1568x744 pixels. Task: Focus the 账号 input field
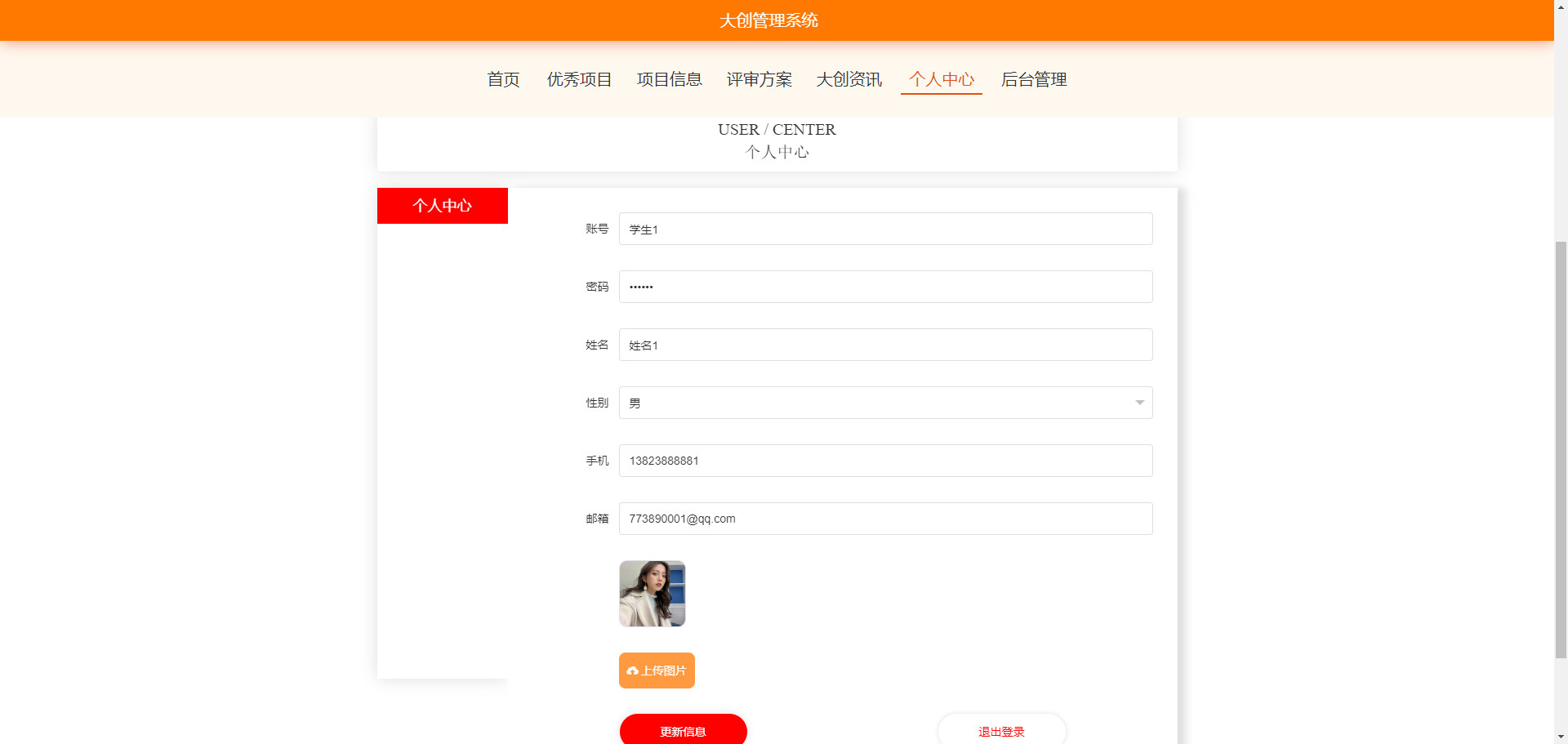tap(885, 229)
